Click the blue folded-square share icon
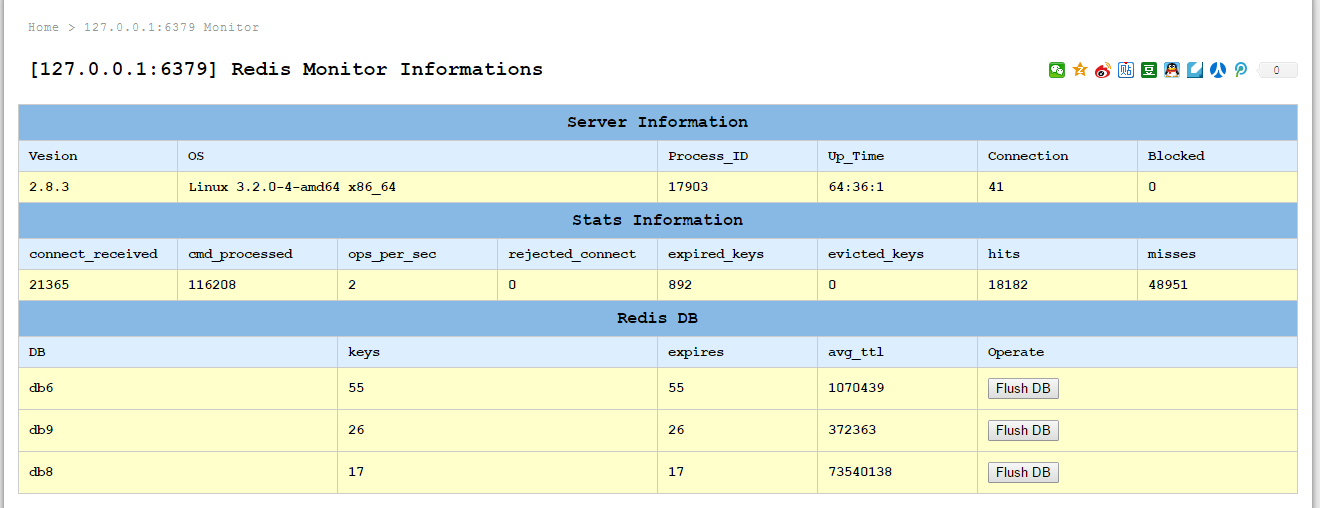1320x508 pixels. click(1195, 70)
